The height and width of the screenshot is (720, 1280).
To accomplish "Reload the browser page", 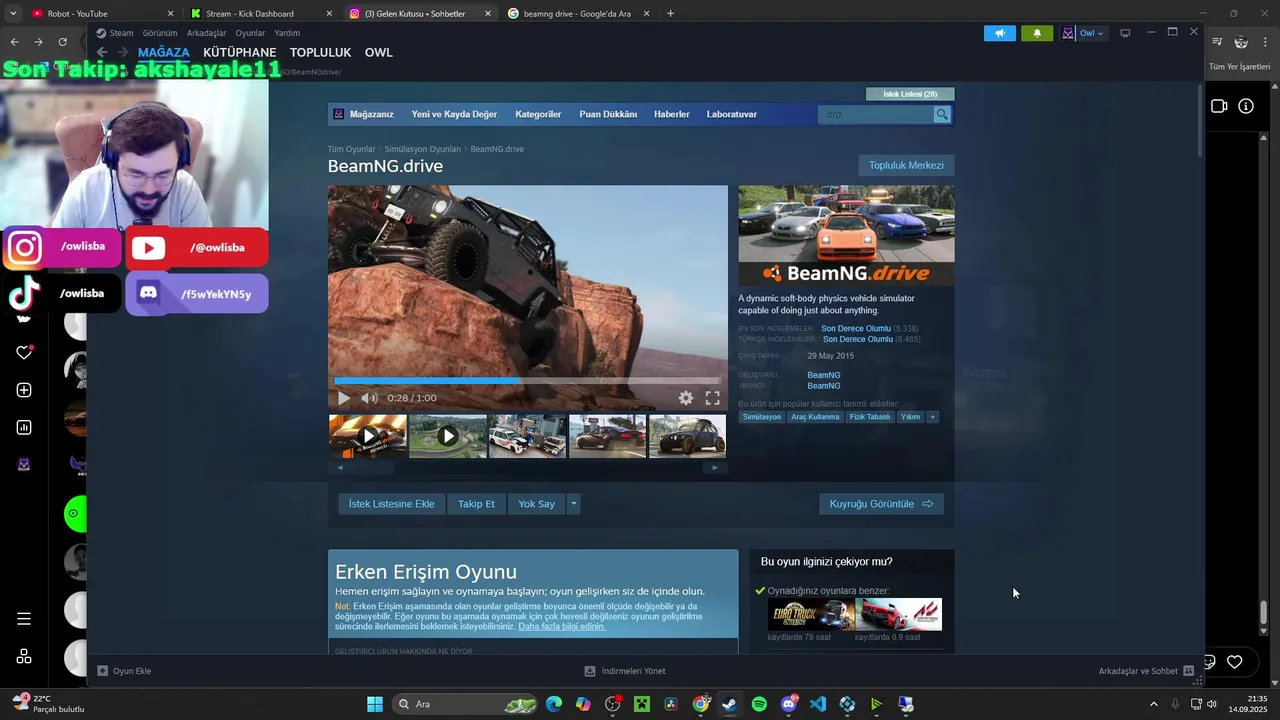I will click(62, 42).
